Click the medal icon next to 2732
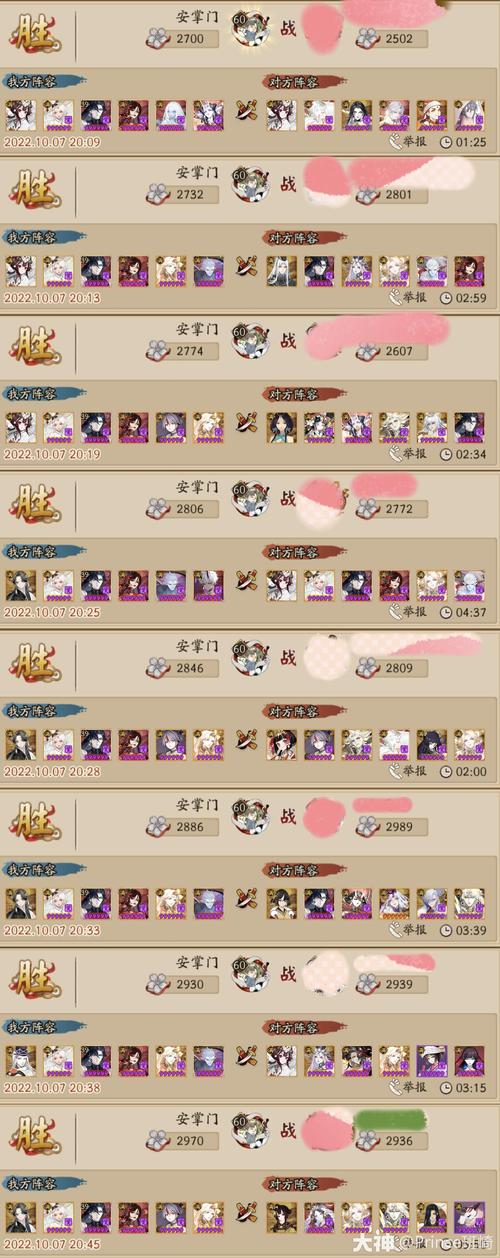 coord(158,194)
